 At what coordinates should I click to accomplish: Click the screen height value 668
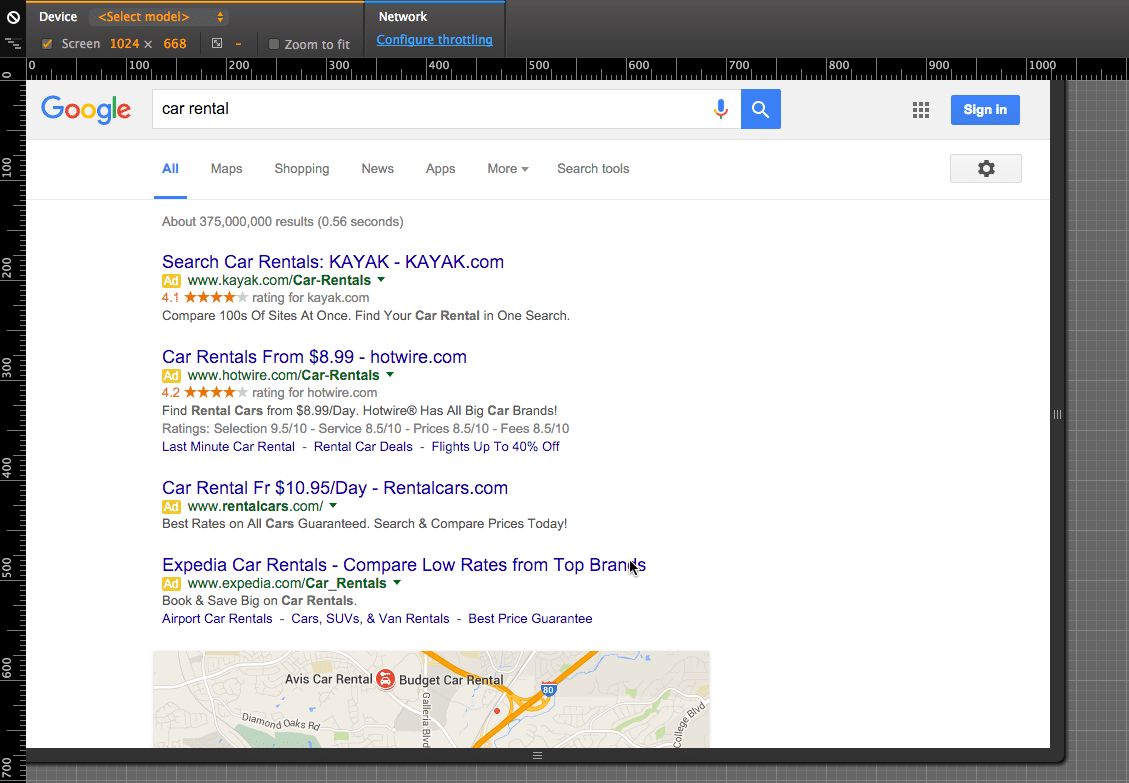coord(175,44)
